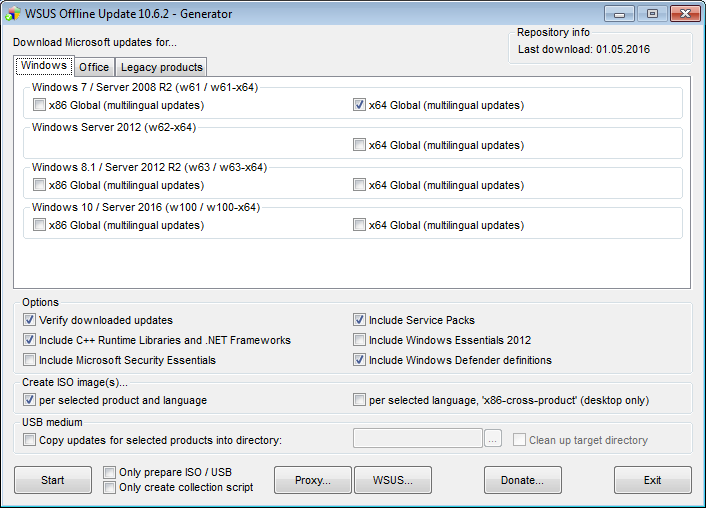Viewport: 706px width, 508px height.
Task: Open the WSUS... settings button
Action: [x=393, y=480]
